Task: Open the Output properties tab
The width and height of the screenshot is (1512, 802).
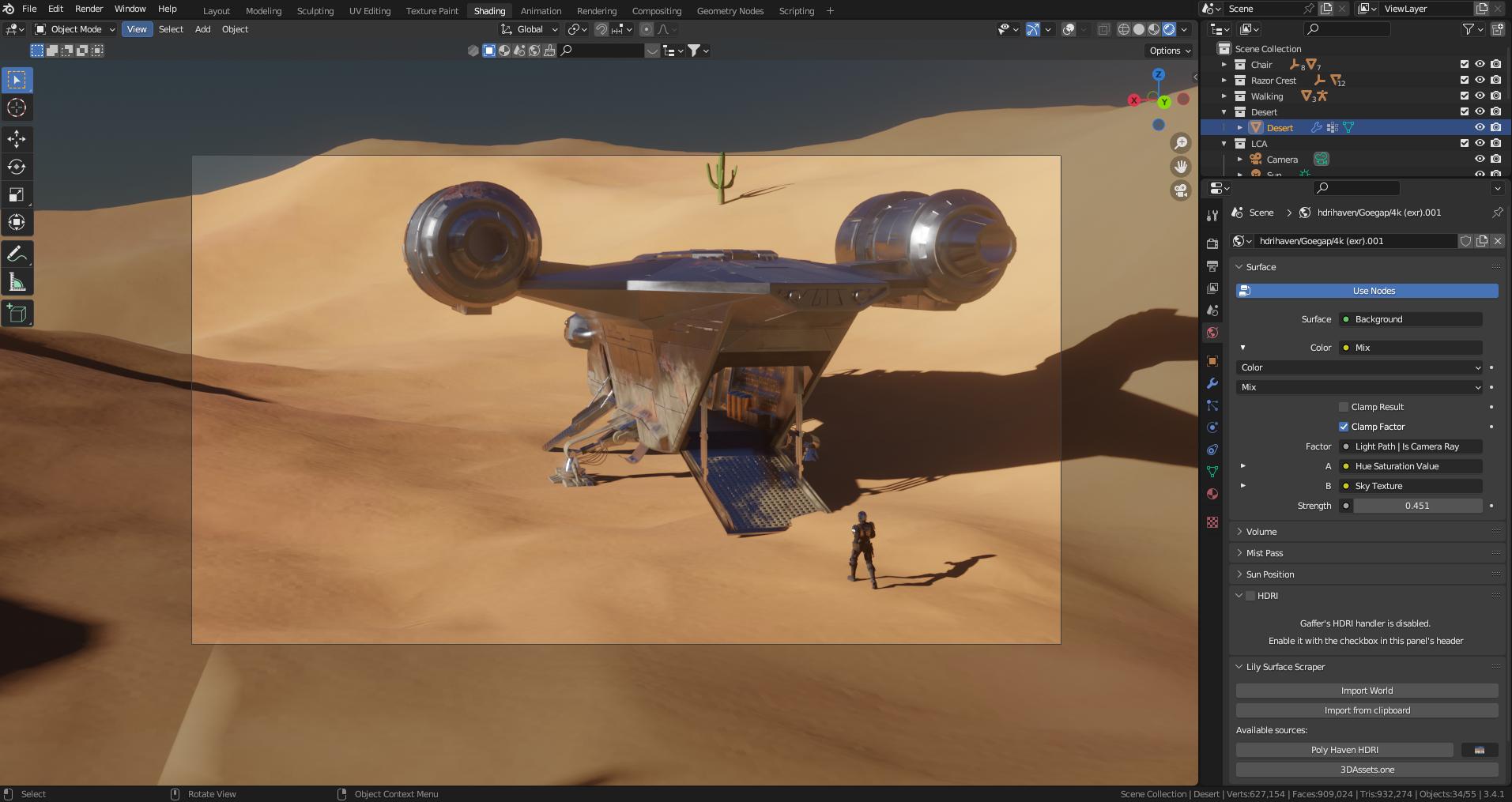Action: coord(1212,266)
